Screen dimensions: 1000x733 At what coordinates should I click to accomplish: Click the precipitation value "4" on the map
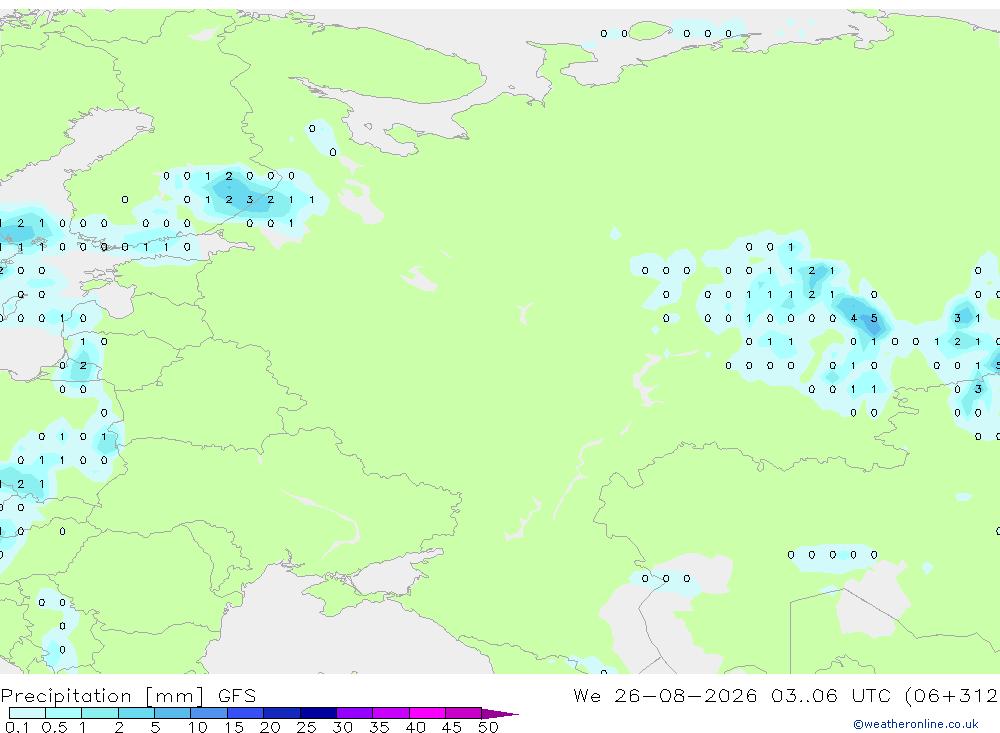pos(853,318)
